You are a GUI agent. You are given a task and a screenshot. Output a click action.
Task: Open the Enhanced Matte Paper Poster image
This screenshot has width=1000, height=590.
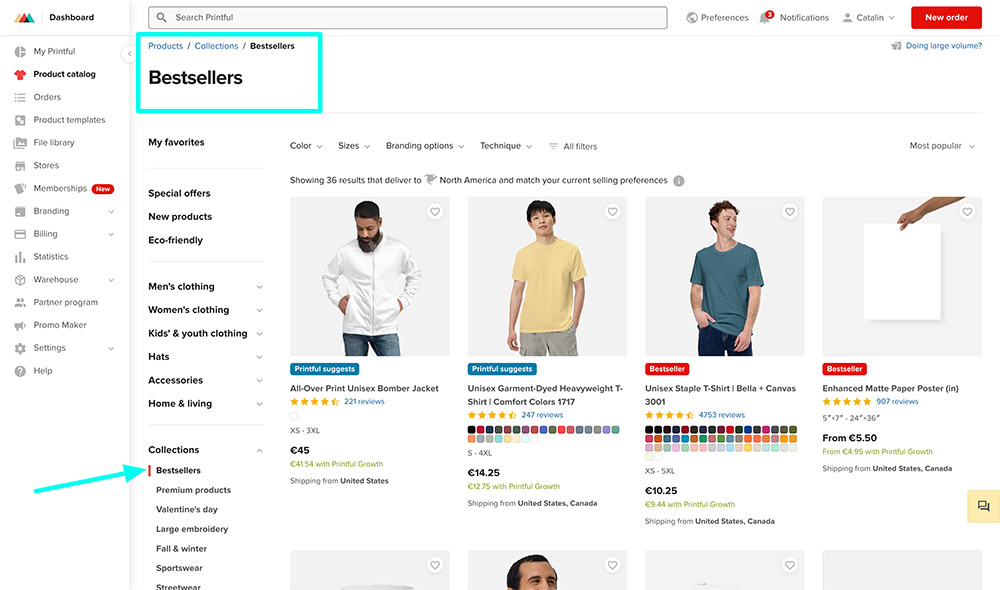tap(902, 276)
